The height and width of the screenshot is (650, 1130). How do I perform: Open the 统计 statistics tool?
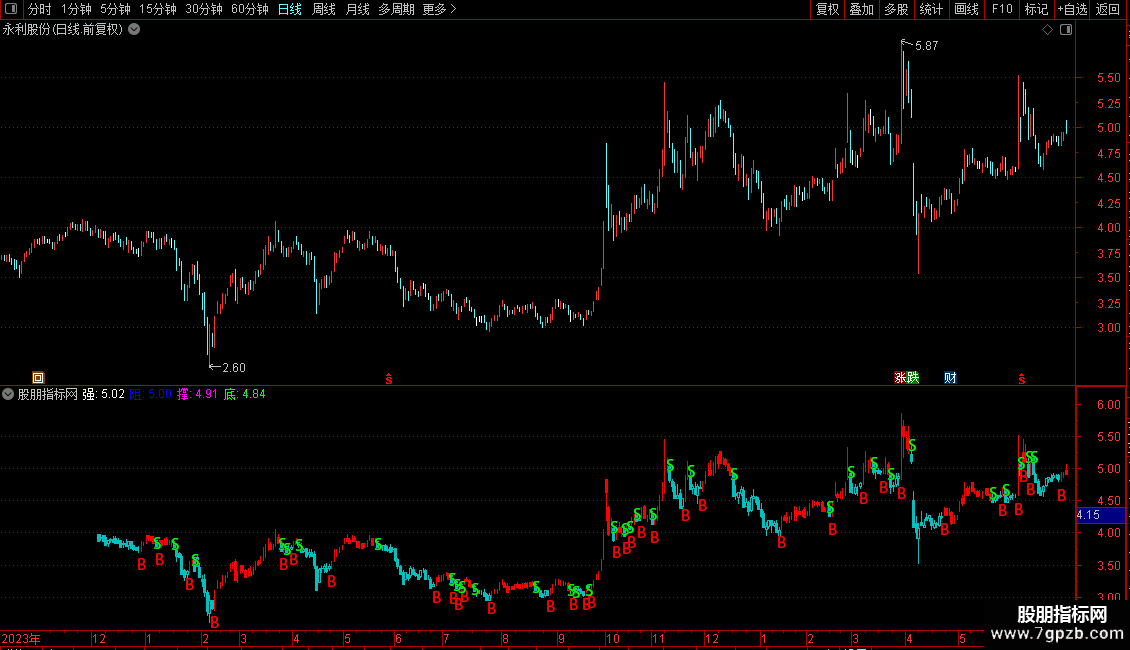(931, 9)
